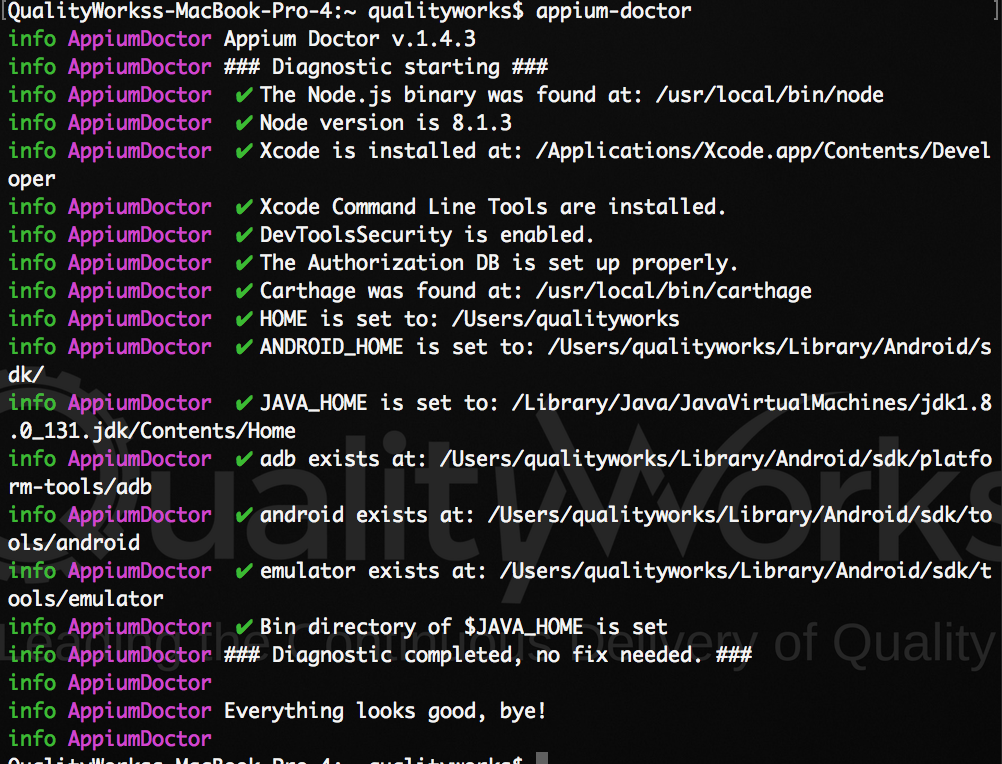Click the checkmark before 'adb exists at'

click(243, 459)
